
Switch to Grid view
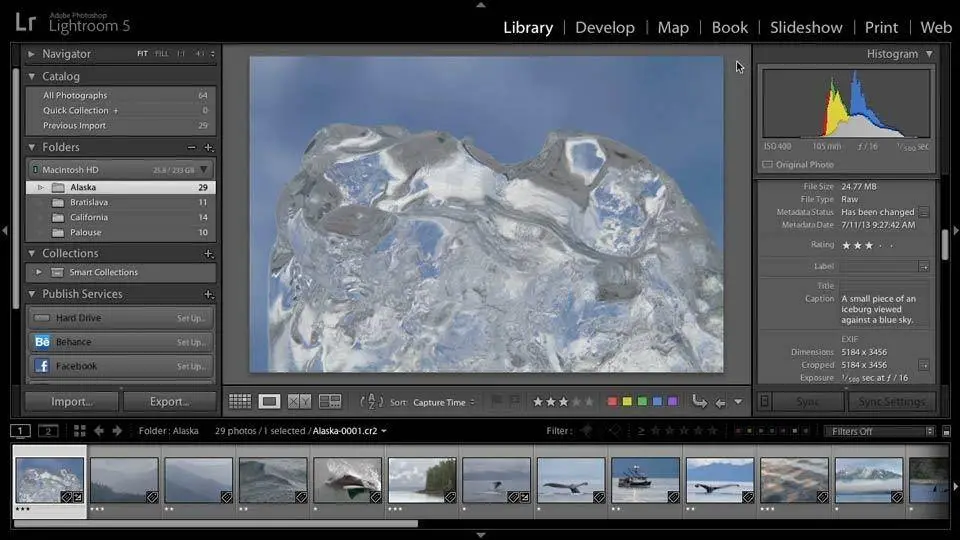tap(239, 402)
